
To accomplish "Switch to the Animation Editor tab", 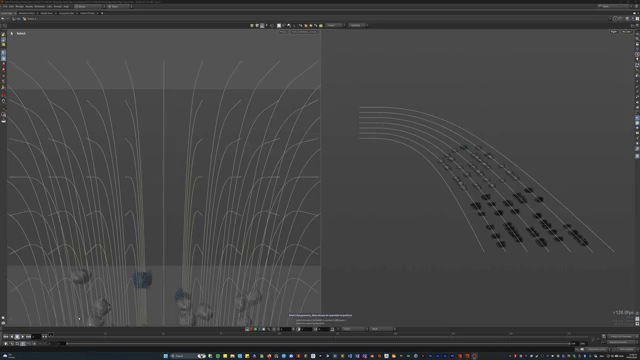I will click(x=27, y=13).
